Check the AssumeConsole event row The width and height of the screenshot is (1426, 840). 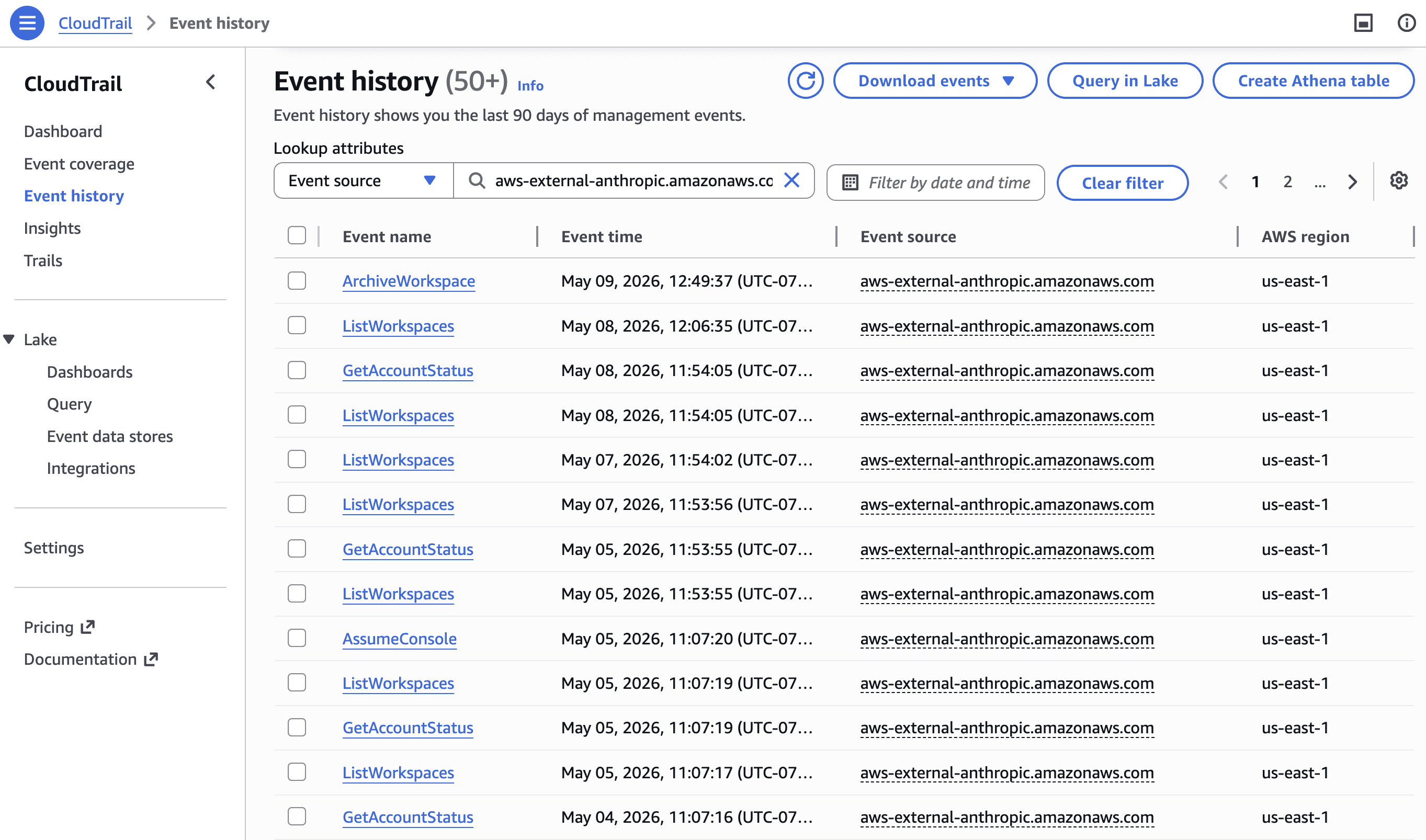click(297, 639)
